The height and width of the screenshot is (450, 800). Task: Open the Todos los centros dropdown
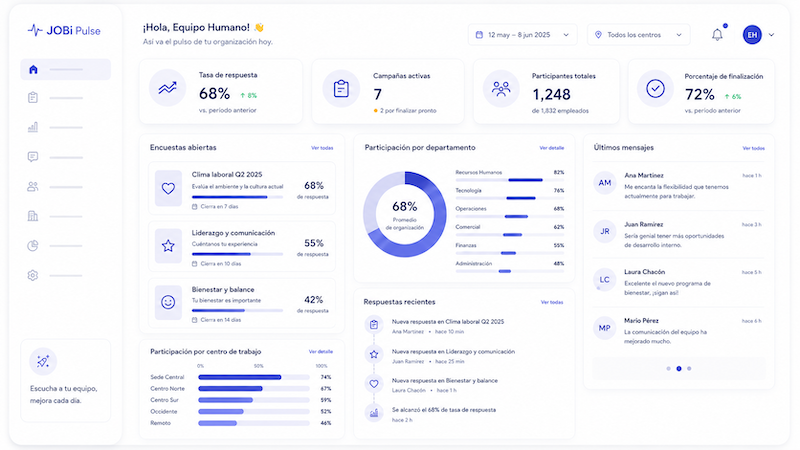[x=638, y=35]
